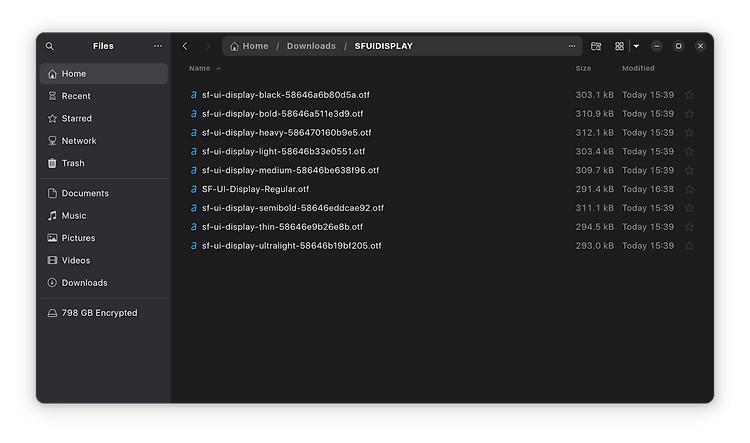The image size is (750, 443).
Task: Switch to grid view
Action: (x=619, y=46)
